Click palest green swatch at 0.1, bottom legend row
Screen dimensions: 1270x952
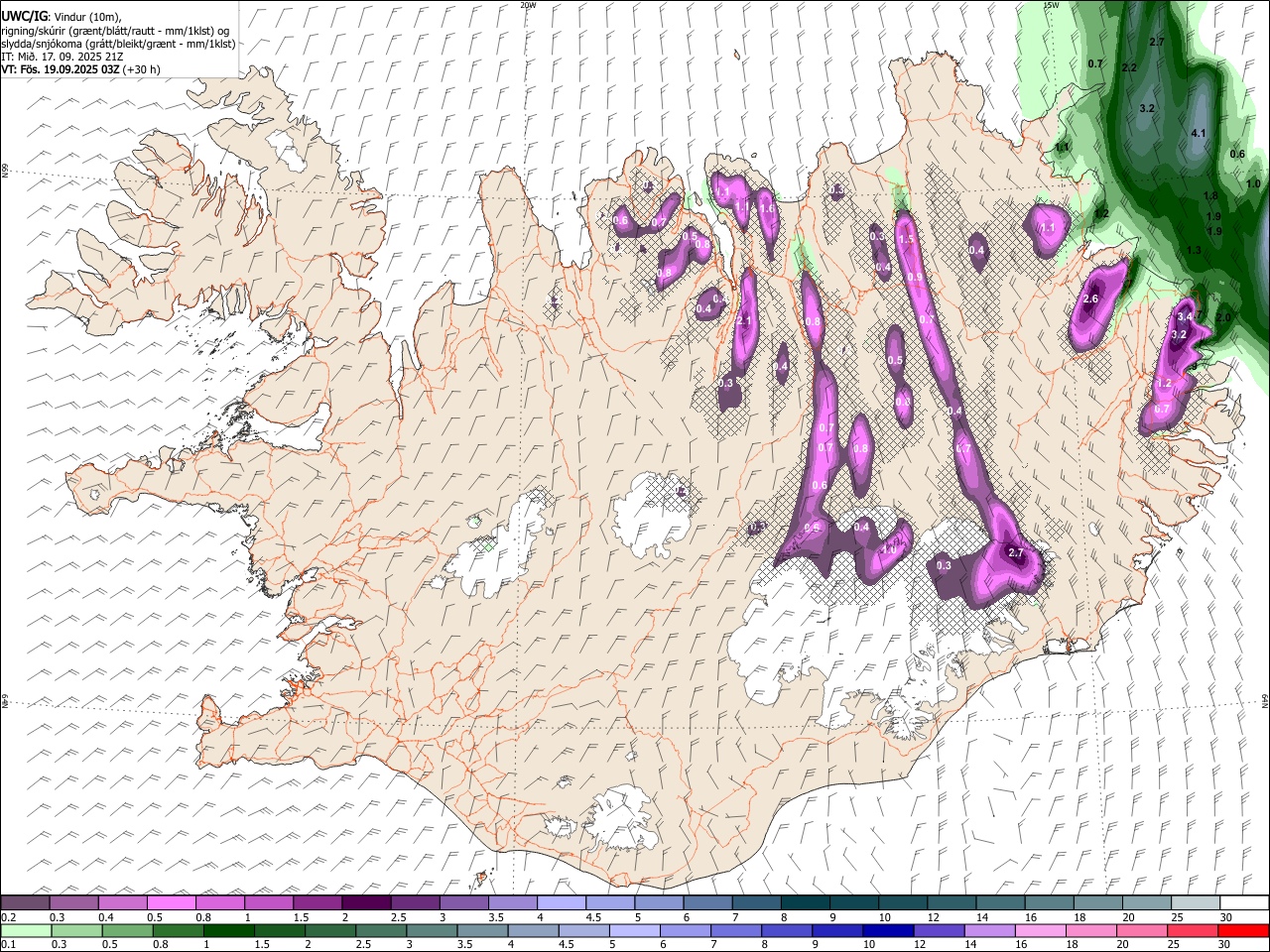coord(26,930)
